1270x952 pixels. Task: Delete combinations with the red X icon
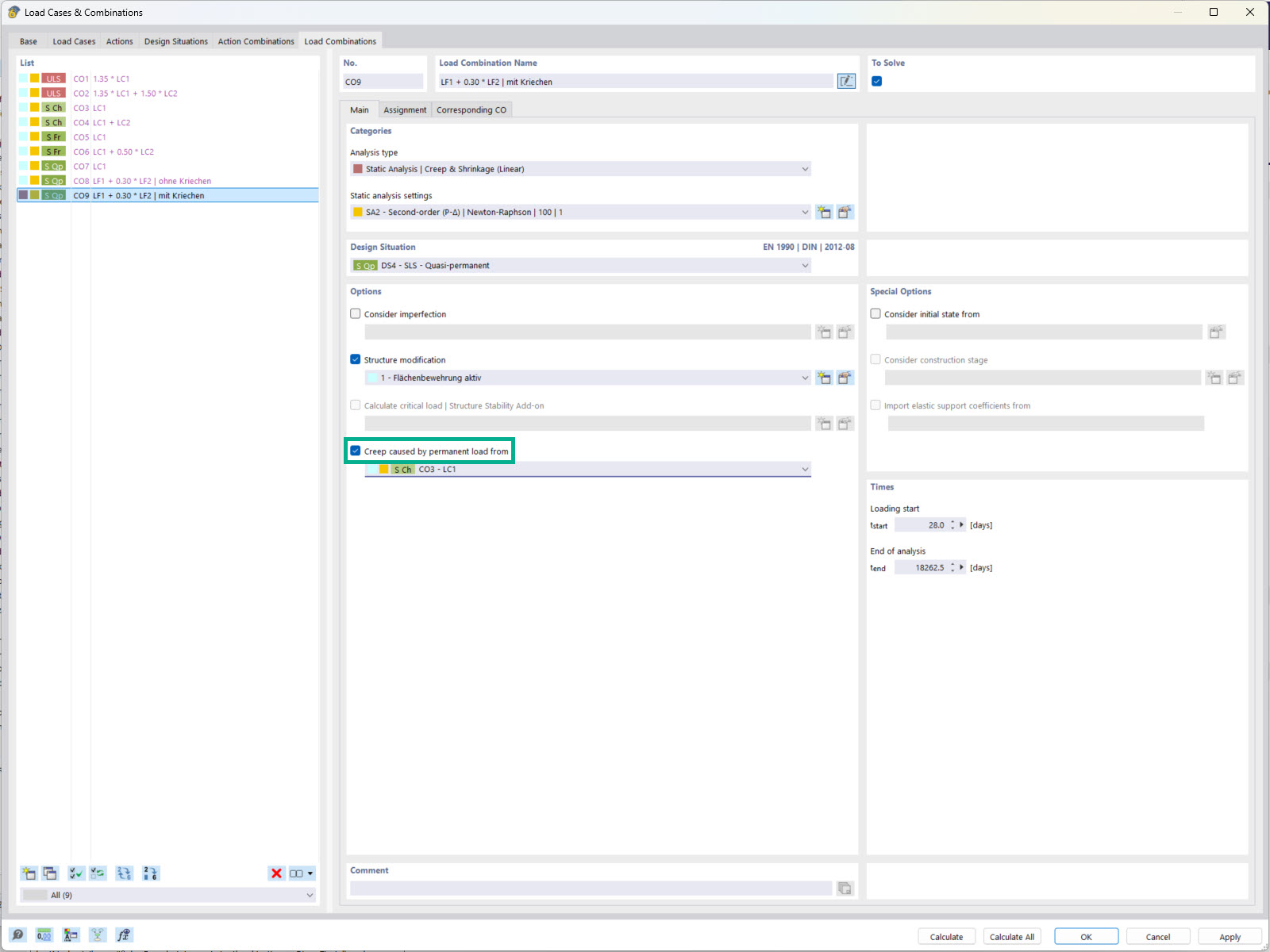point(275,873)
